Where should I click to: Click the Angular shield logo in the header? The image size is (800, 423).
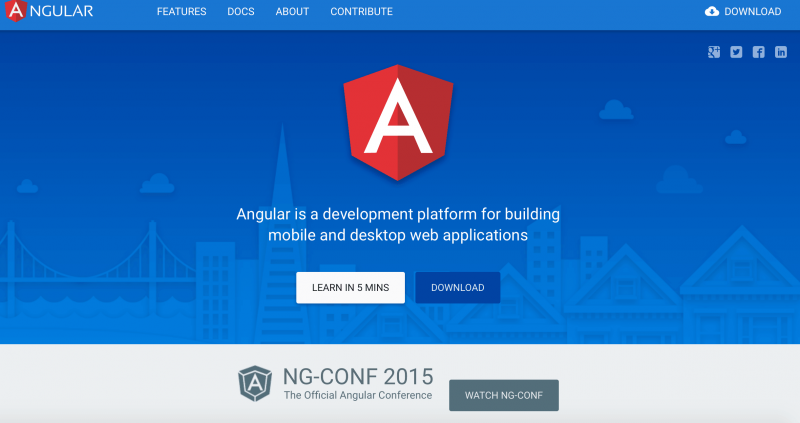point(16,12)
